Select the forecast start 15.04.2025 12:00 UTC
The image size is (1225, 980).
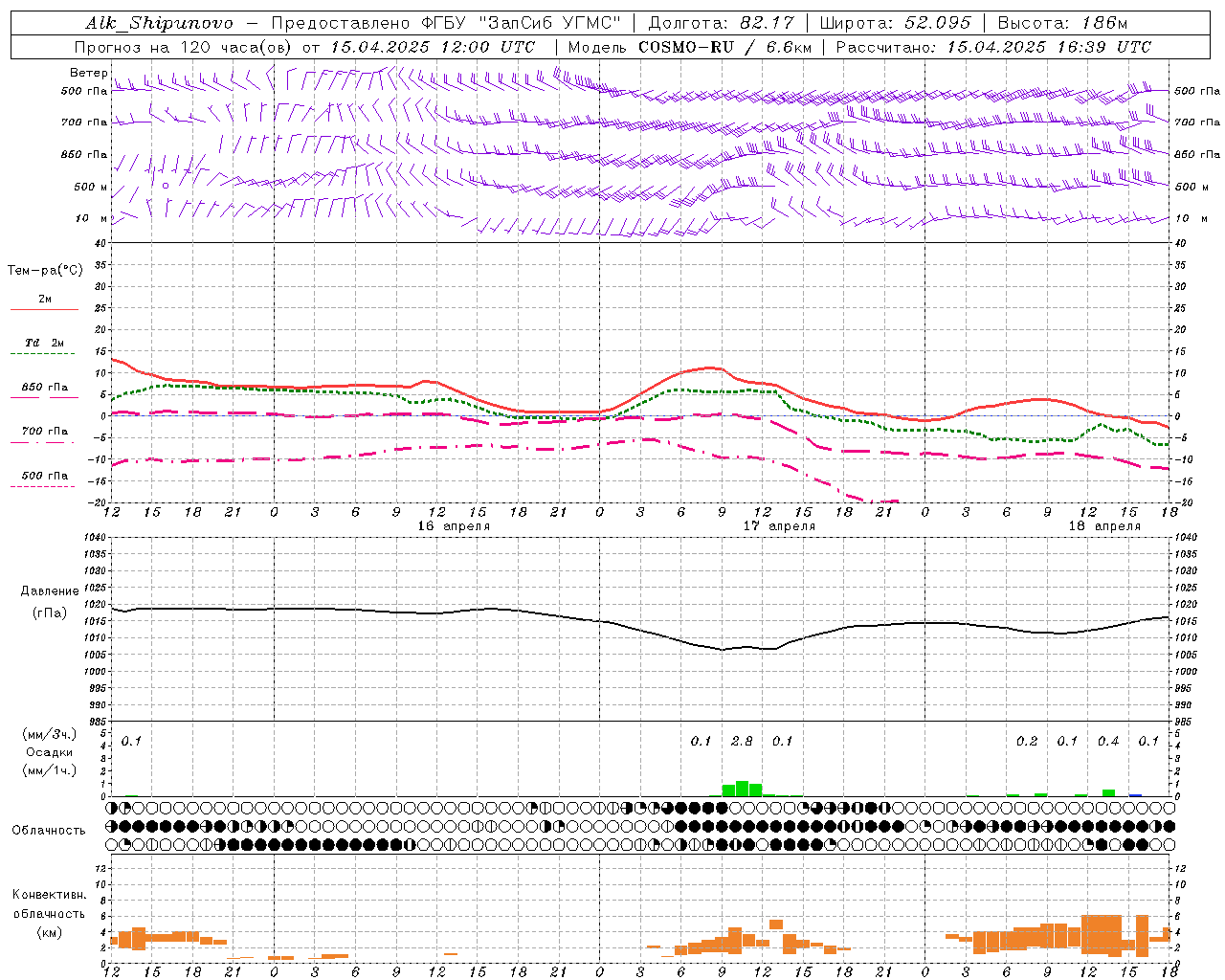(432, 47)
